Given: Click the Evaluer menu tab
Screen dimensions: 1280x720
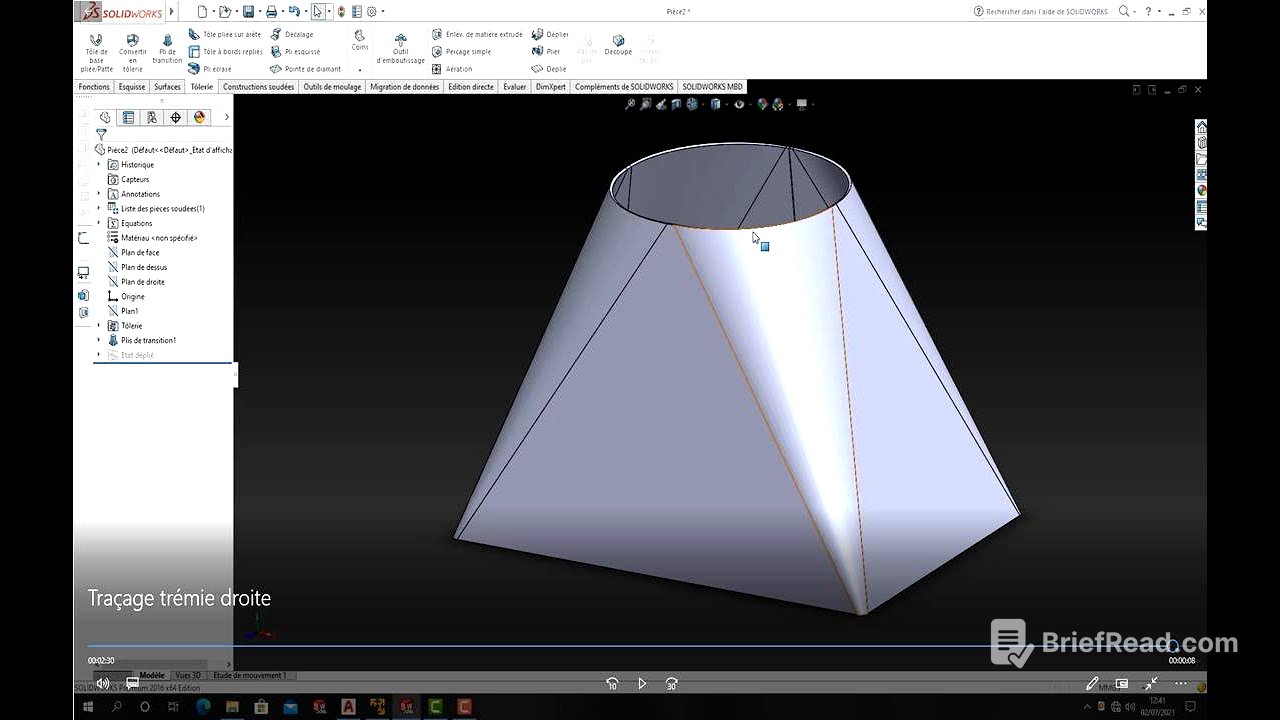Looking at the screenshot, I should (x=514, y=87).
